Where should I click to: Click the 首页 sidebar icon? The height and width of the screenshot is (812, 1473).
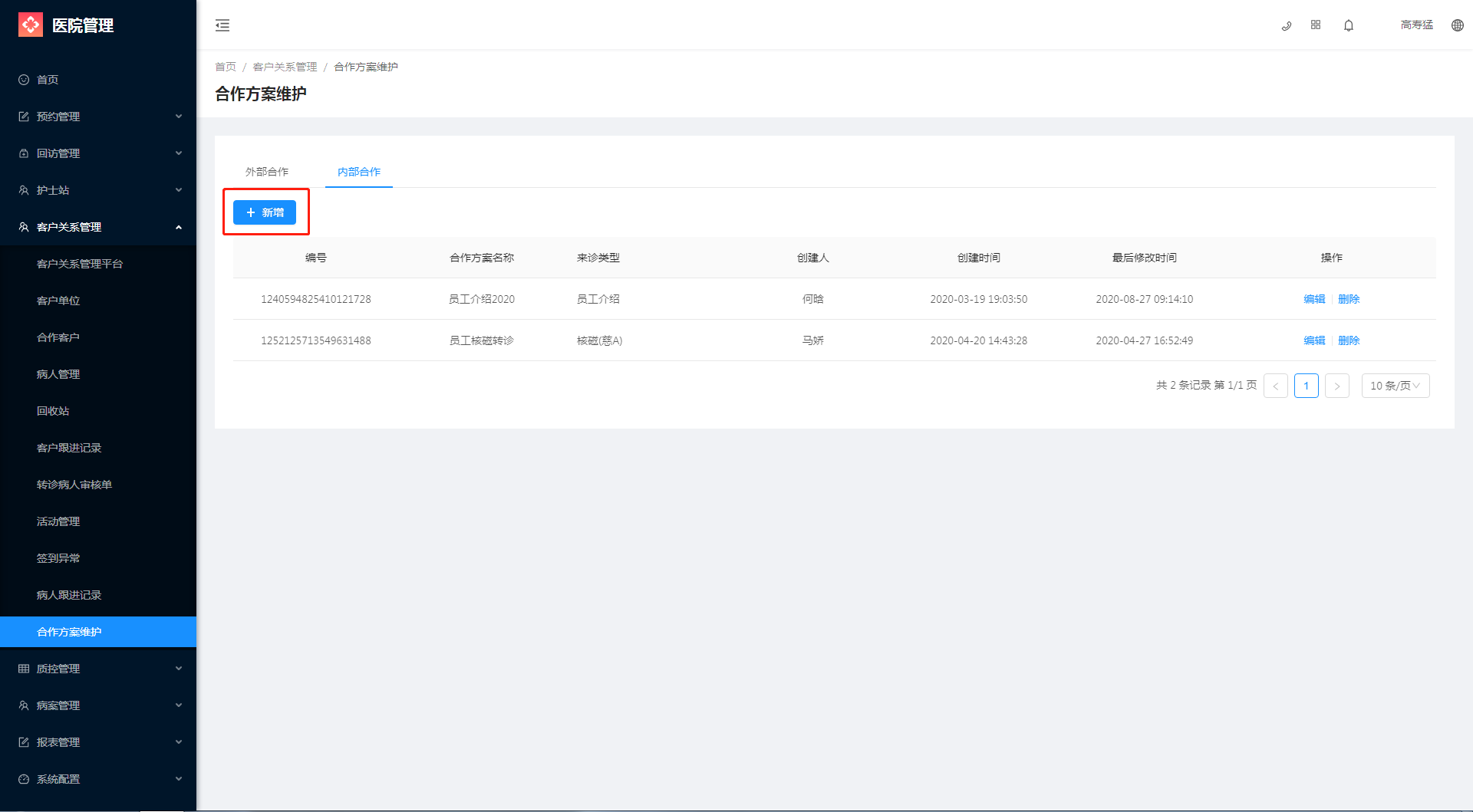coord(24,80)
